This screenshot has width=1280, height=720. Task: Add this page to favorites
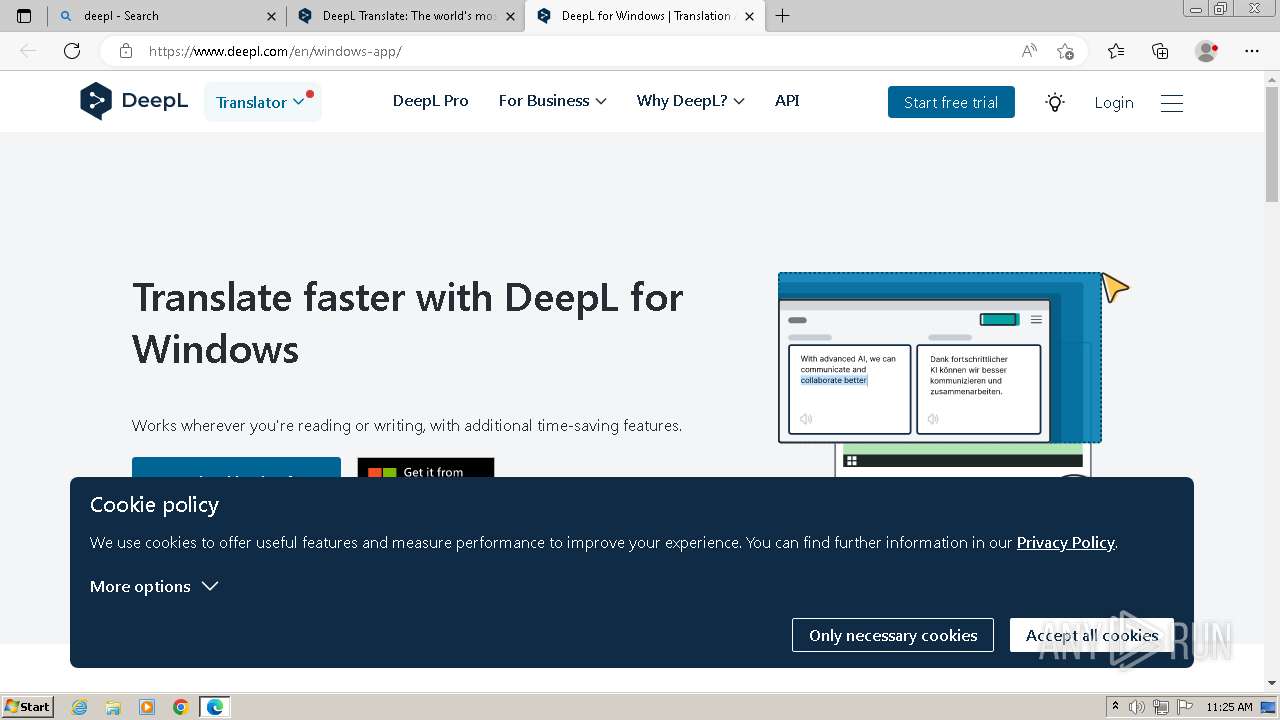[x=1065, y=51]
